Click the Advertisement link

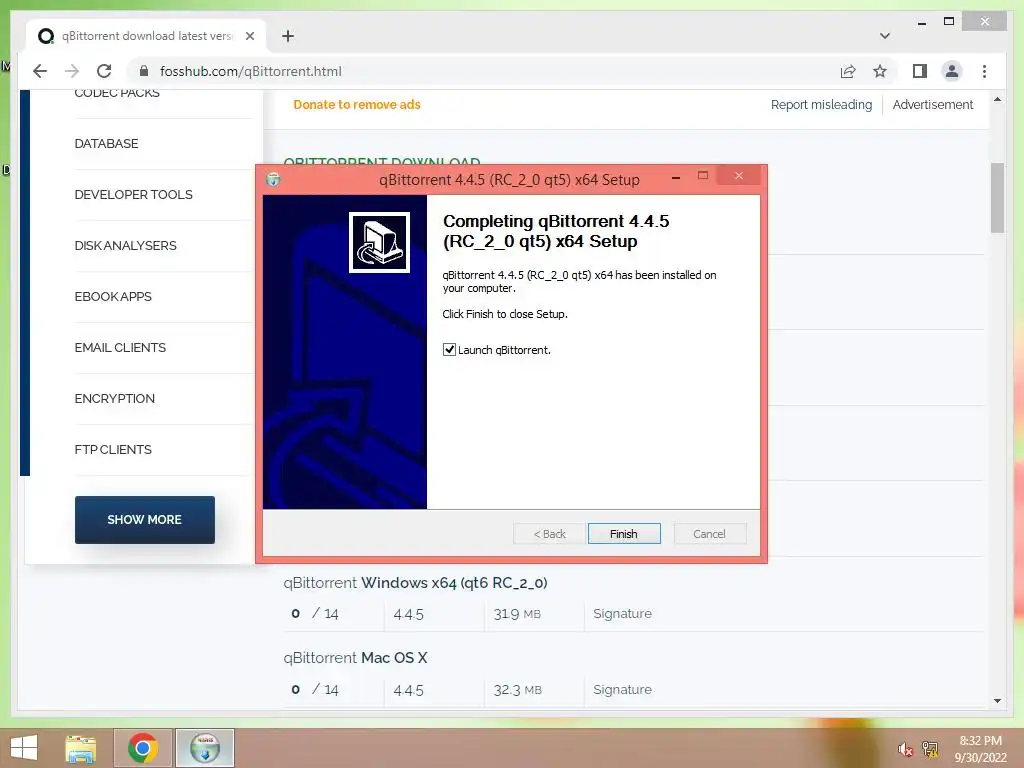coord(933,104)
